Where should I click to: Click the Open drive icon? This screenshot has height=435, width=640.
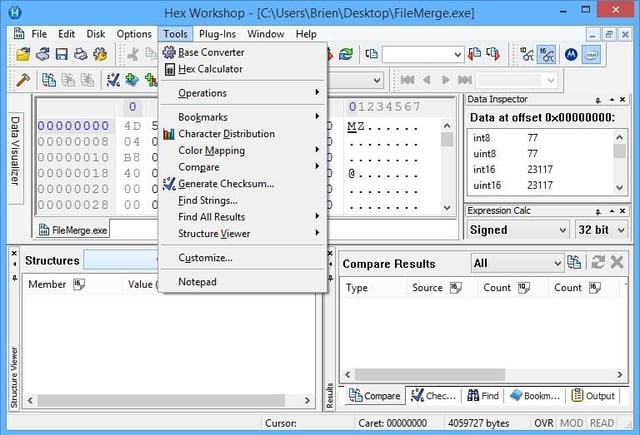point(42,54)
